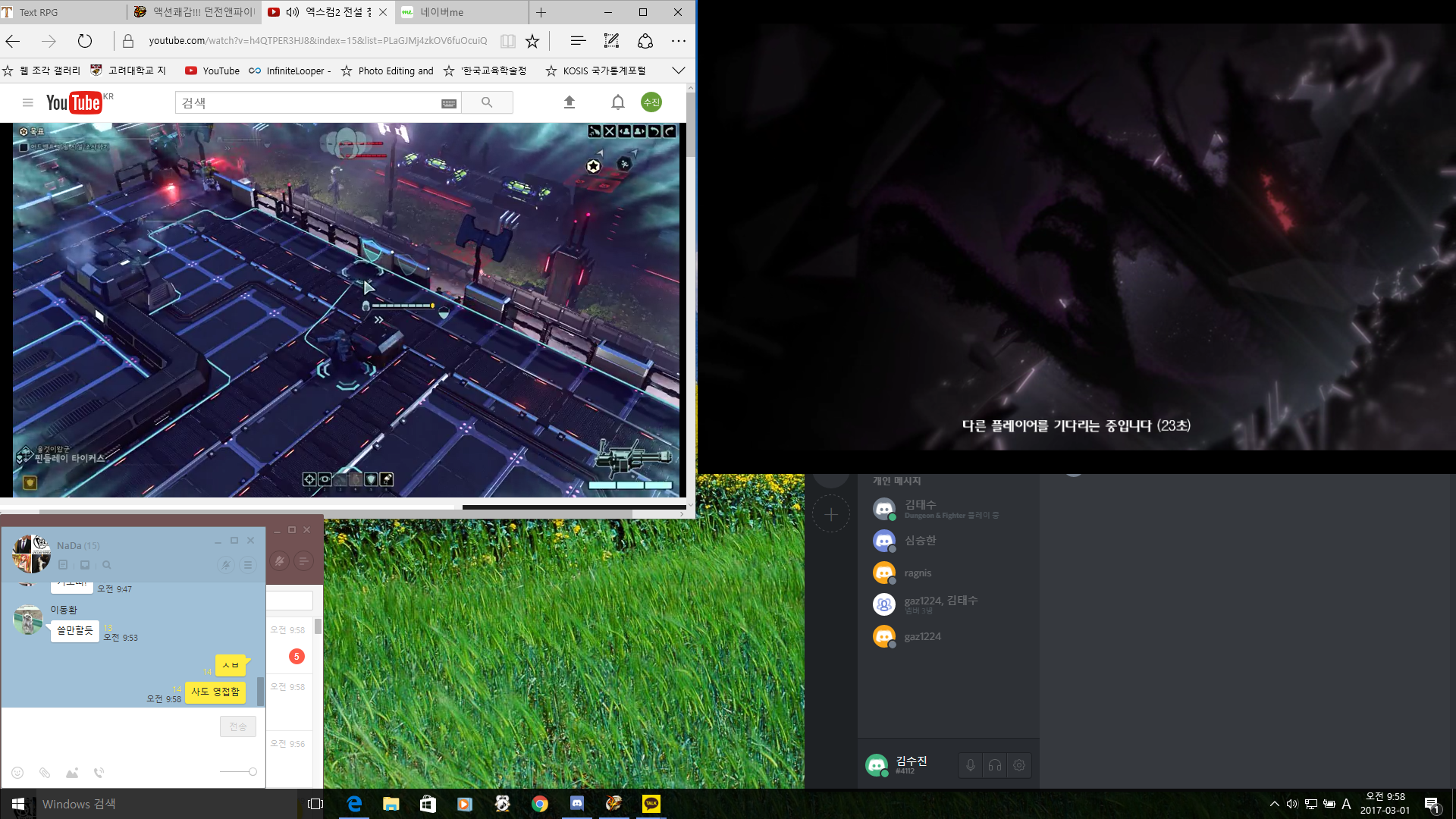The width and height of the screenshot is (1456, 819).
Task: Click the YouTube KR logo
Action: [79, 102]
